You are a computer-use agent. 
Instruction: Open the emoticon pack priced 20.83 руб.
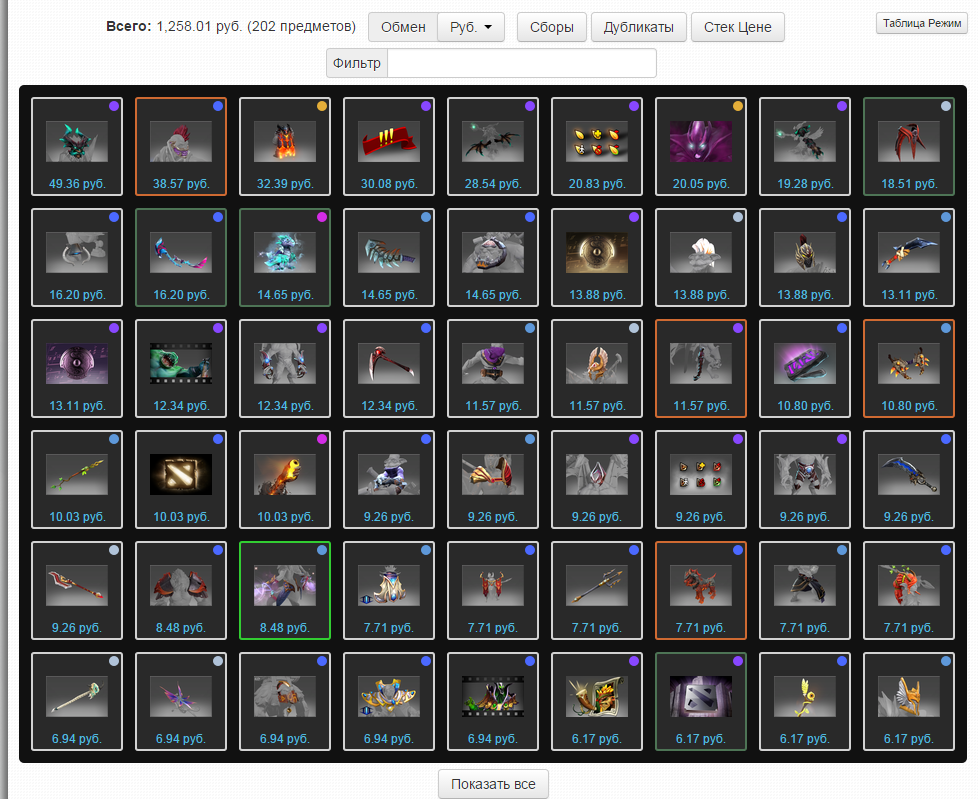pyautogui.click(x=597, y=147)
